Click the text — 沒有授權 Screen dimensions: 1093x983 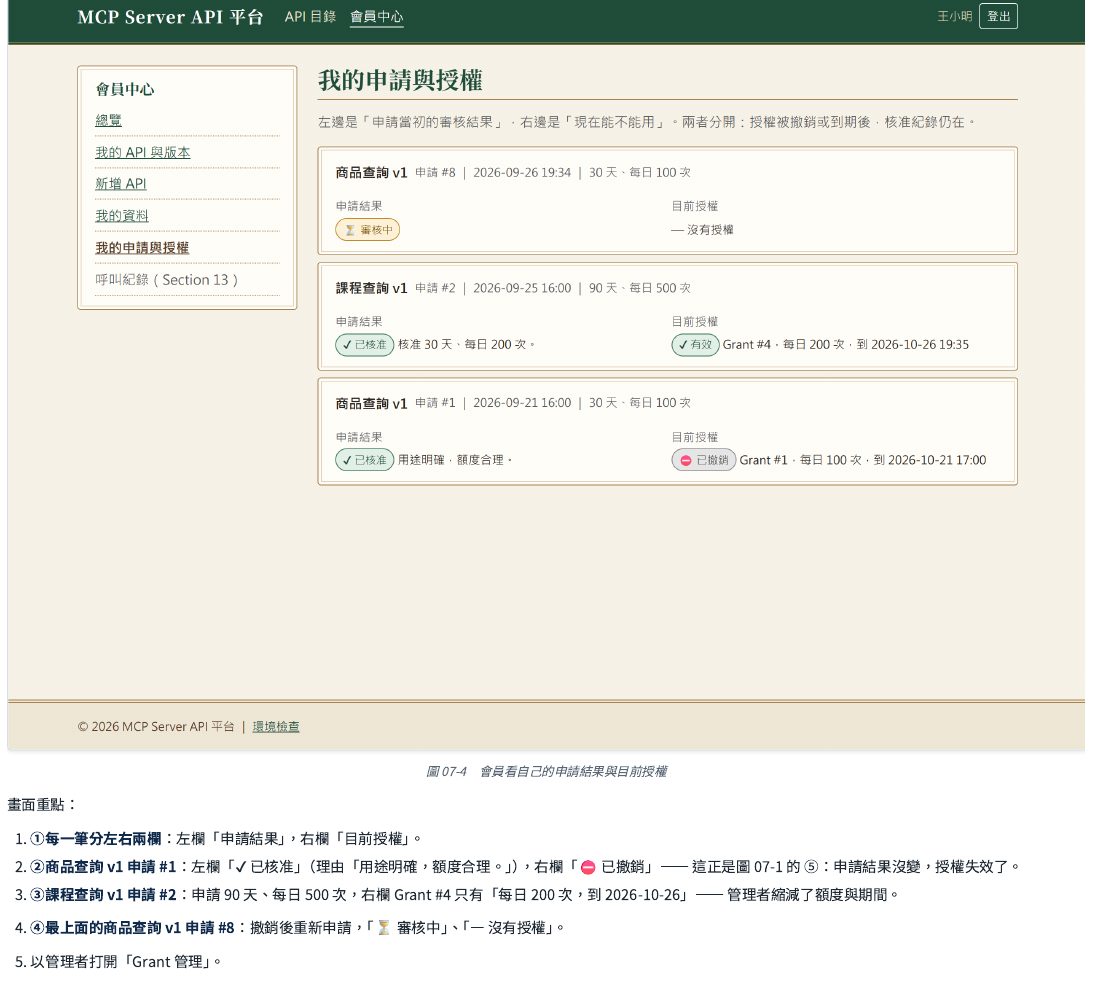(x=702, y=229)
